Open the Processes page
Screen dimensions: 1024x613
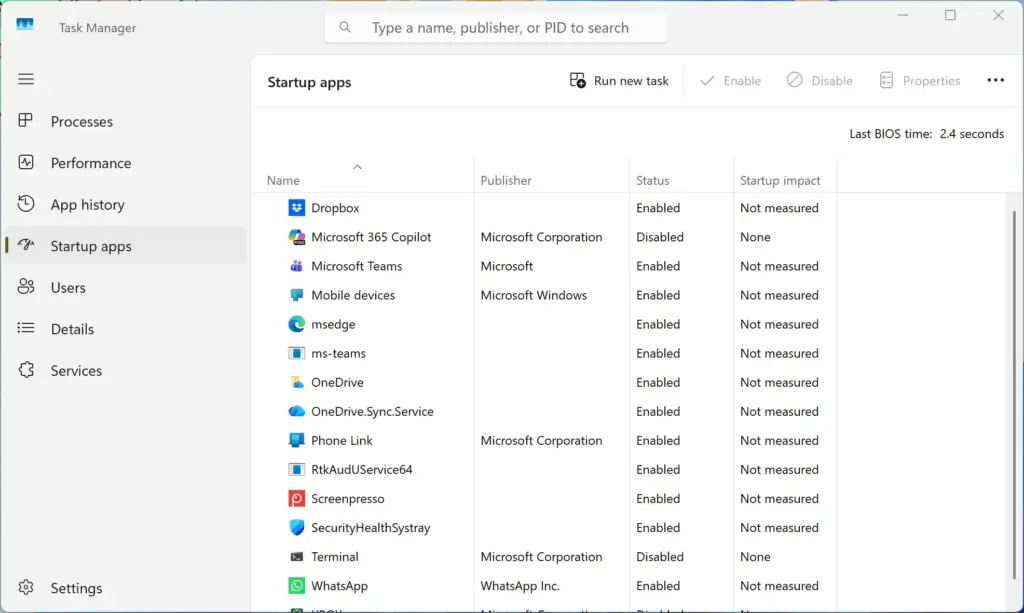click(125, 121)
